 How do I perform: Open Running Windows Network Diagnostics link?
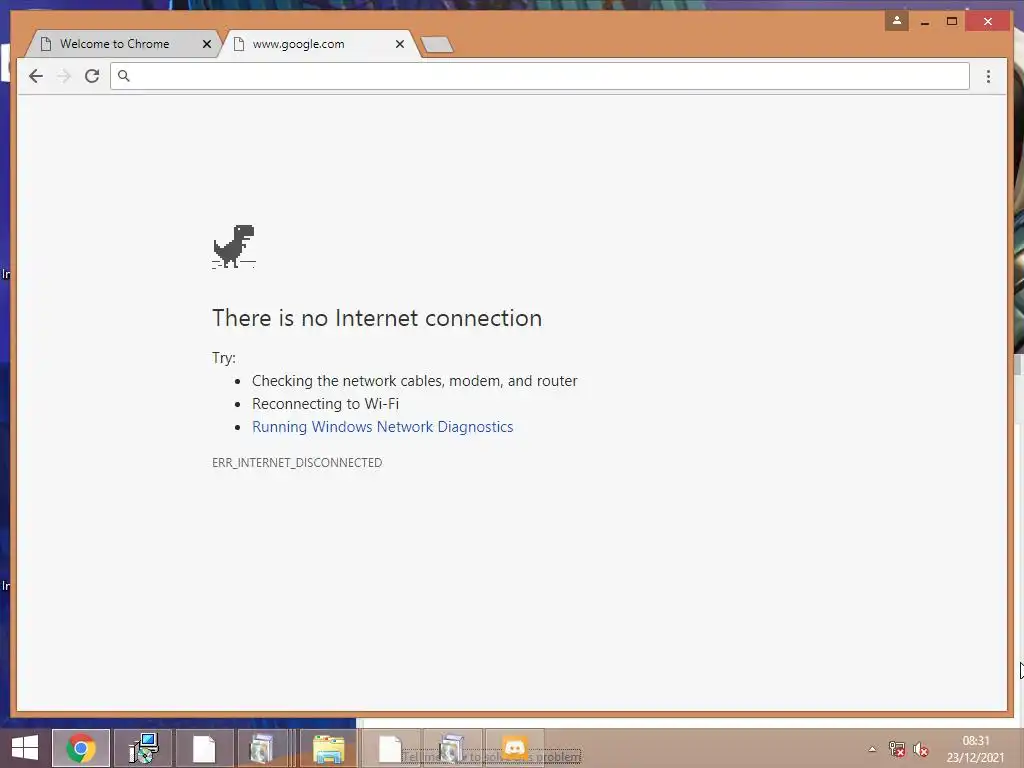(x=383, y=426)
